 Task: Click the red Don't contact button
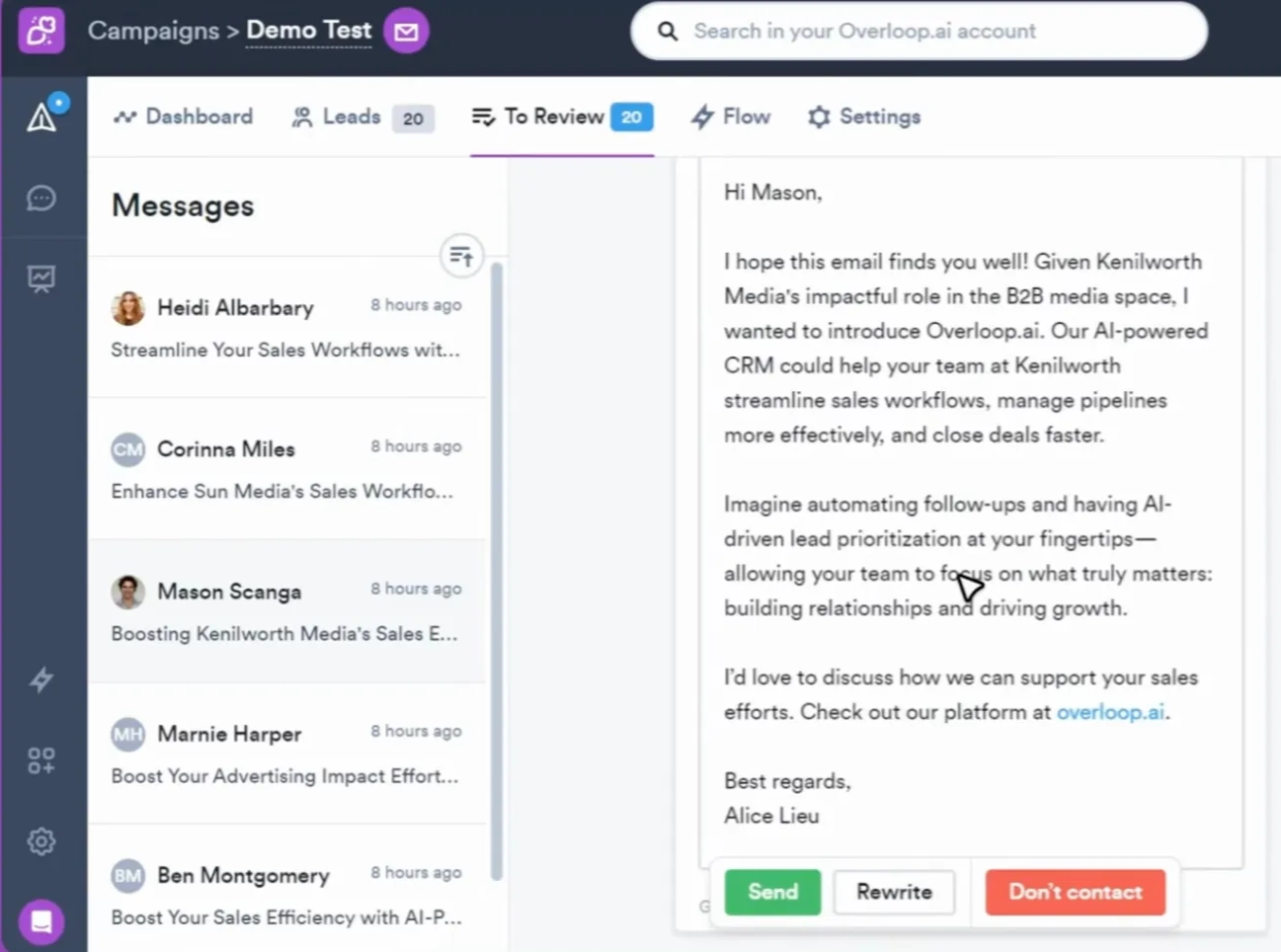click(x=1075, y=892)
